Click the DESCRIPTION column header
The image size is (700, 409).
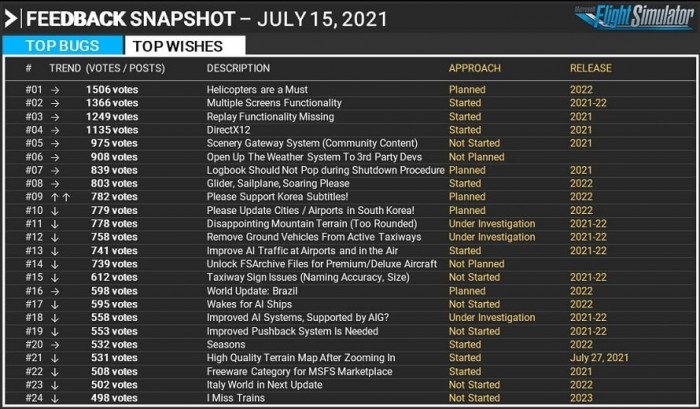pos(238,68)
